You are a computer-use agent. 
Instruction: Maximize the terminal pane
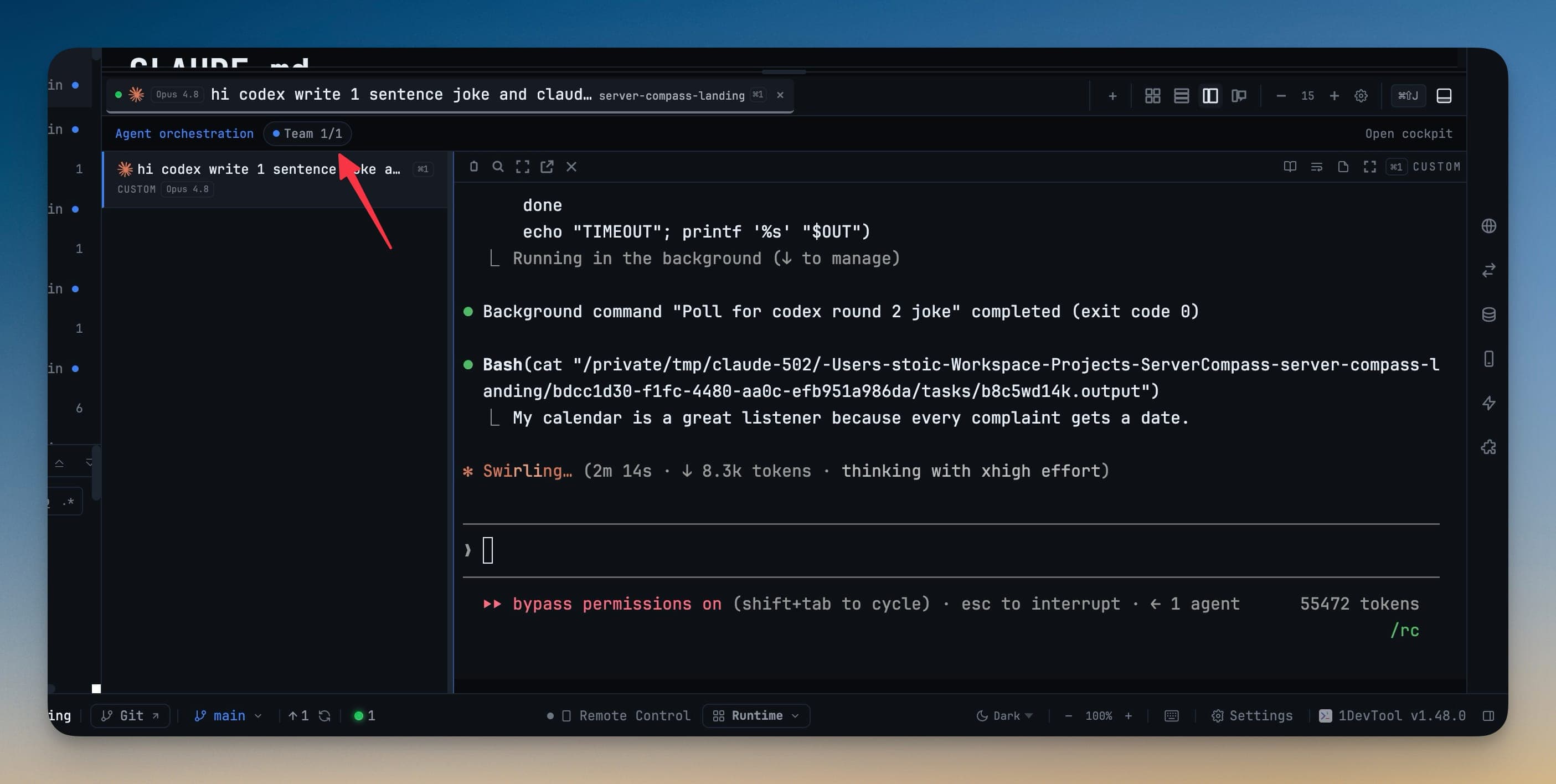523,167
